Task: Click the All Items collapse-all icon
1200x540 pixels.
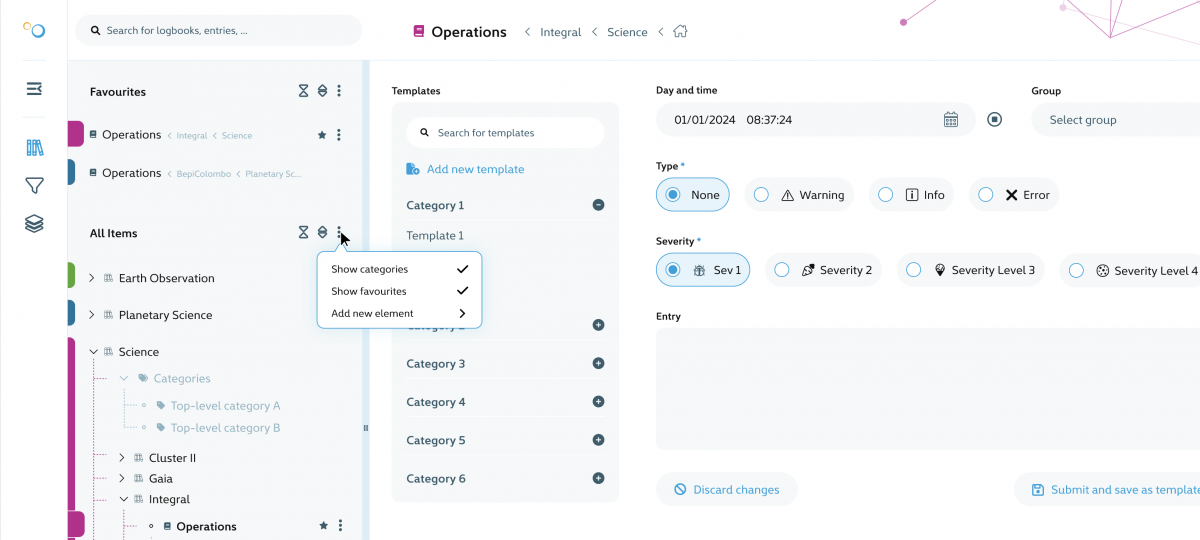Action: 322,232
